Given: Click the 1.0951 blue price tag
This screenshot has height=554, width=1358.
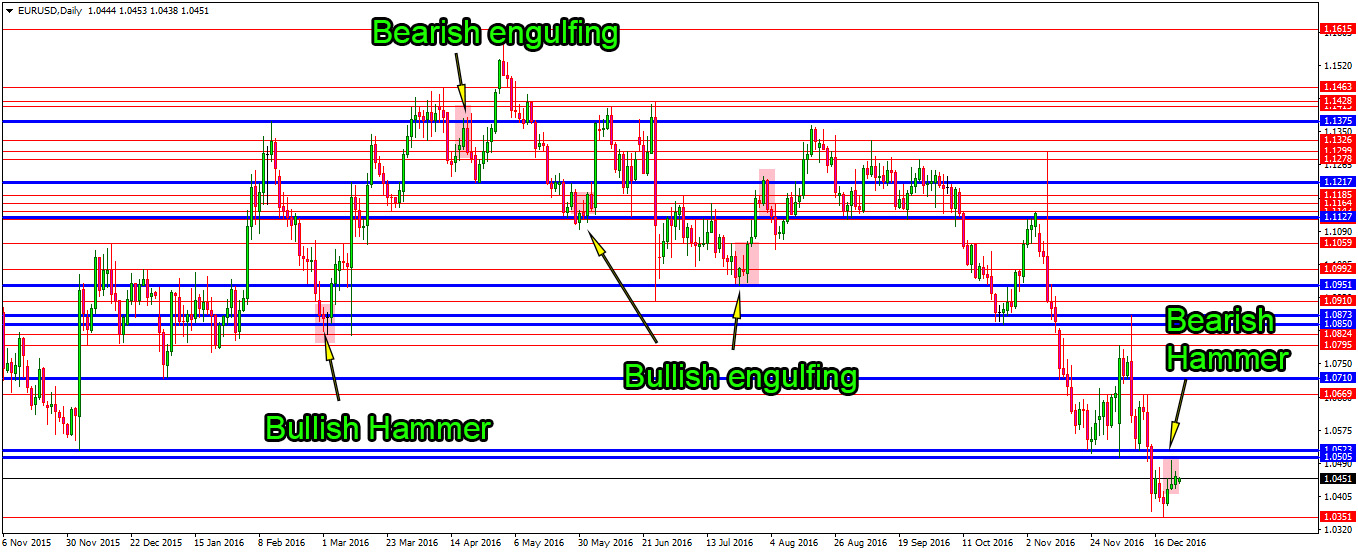Looking at the screenshot, I should tap(1337, 285).
